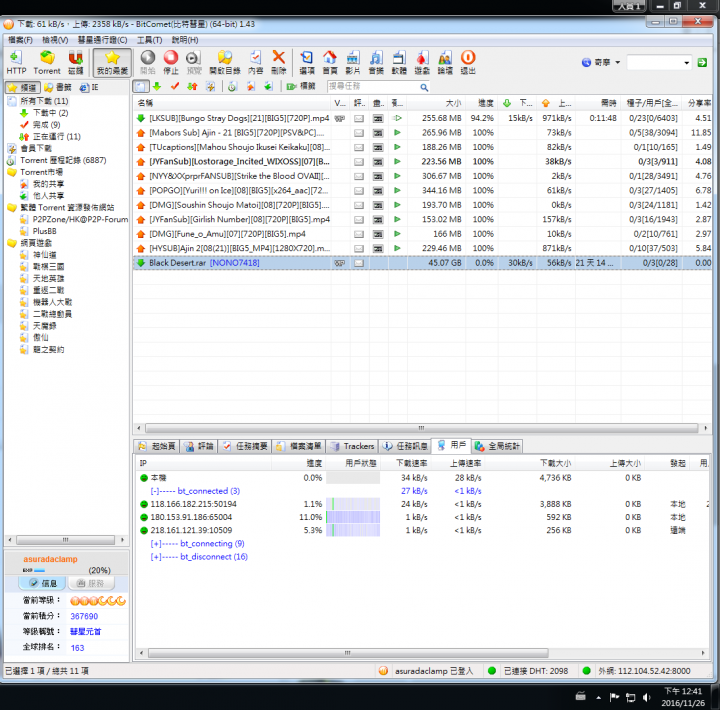720x710 pixels.
Task: Click the task list horizontal scrollbar
Action: tap(421, 428)
